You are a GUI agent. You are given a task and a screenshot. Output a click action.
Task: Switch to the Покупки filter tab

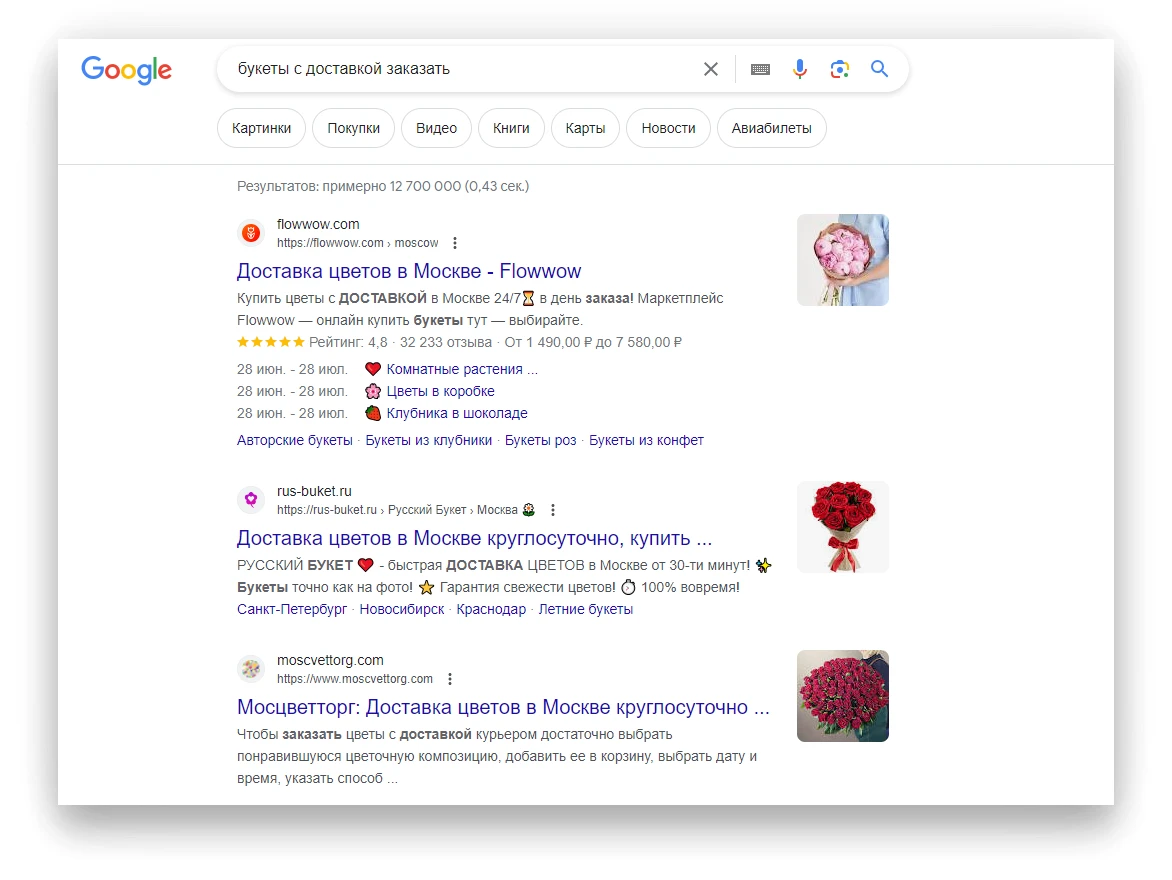pyautogui.click(x=353, y=128)
